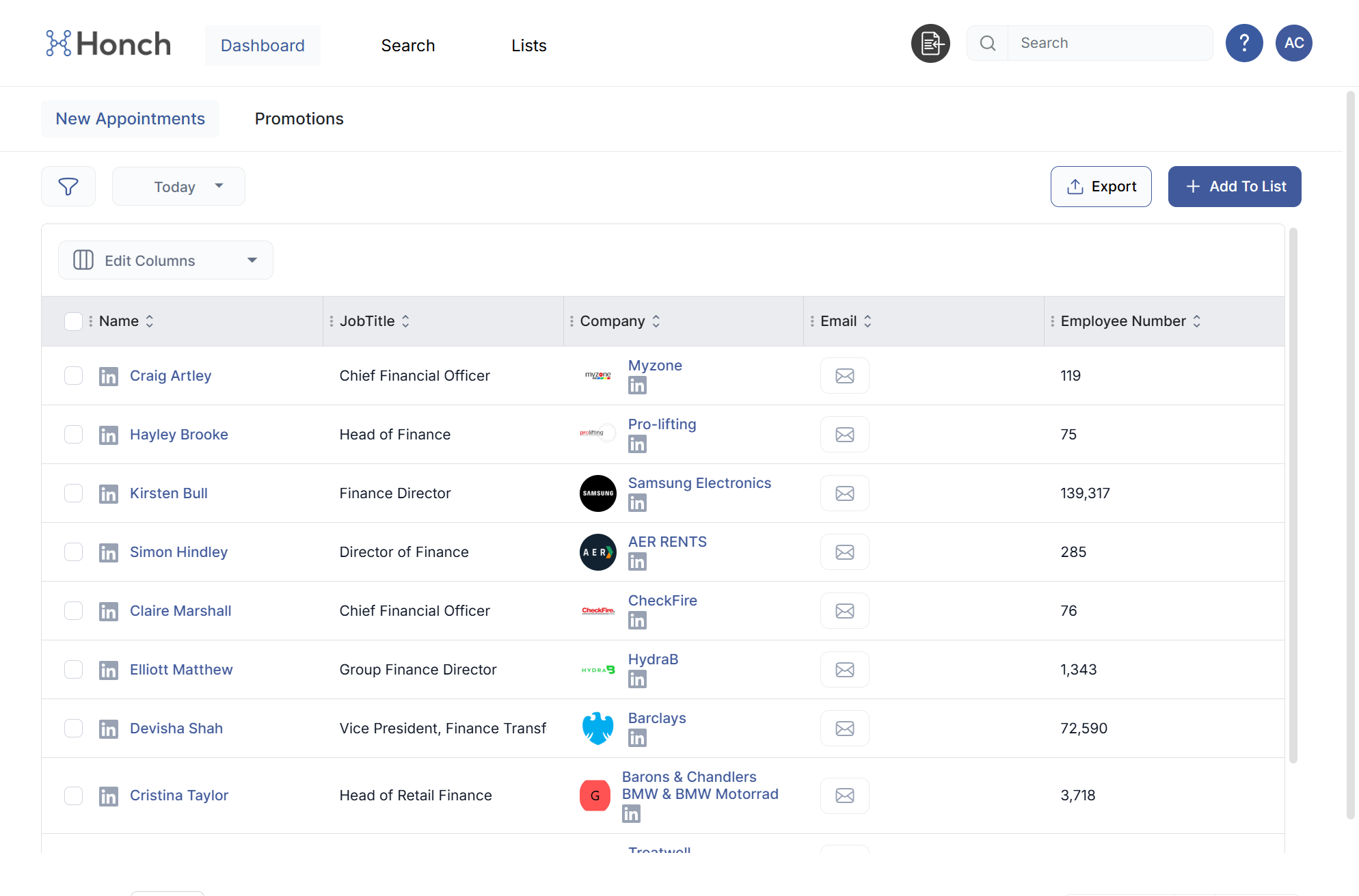Check the box next to Elliott Matthew
1359x896 pixels.
click(x=73, y=670)
